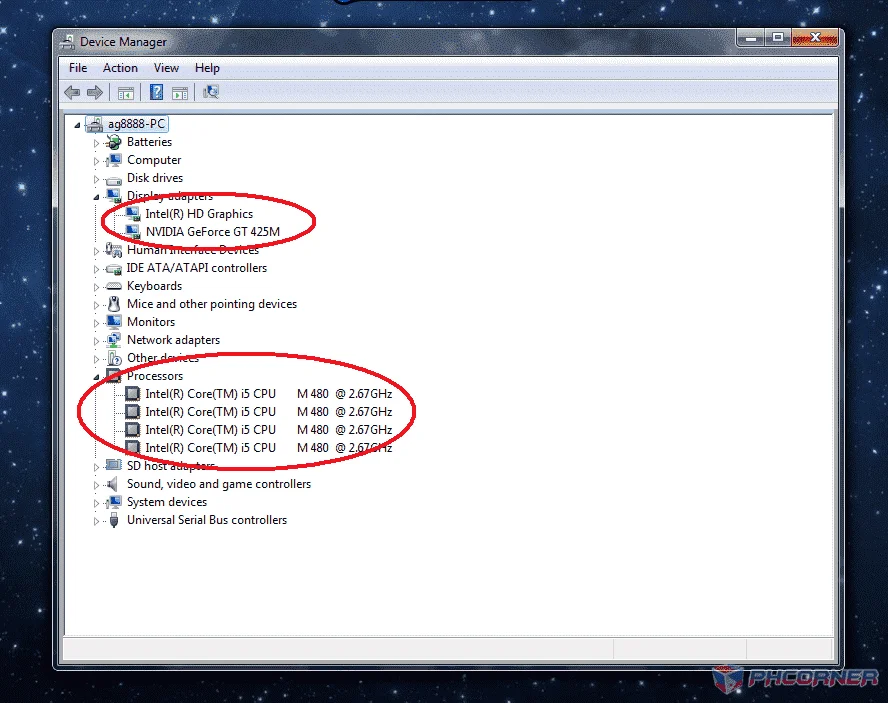Viewport: 888px width, 703px height.
Task: Collapse the ag8888-PC root node
Action: click(x=77, y=125)
